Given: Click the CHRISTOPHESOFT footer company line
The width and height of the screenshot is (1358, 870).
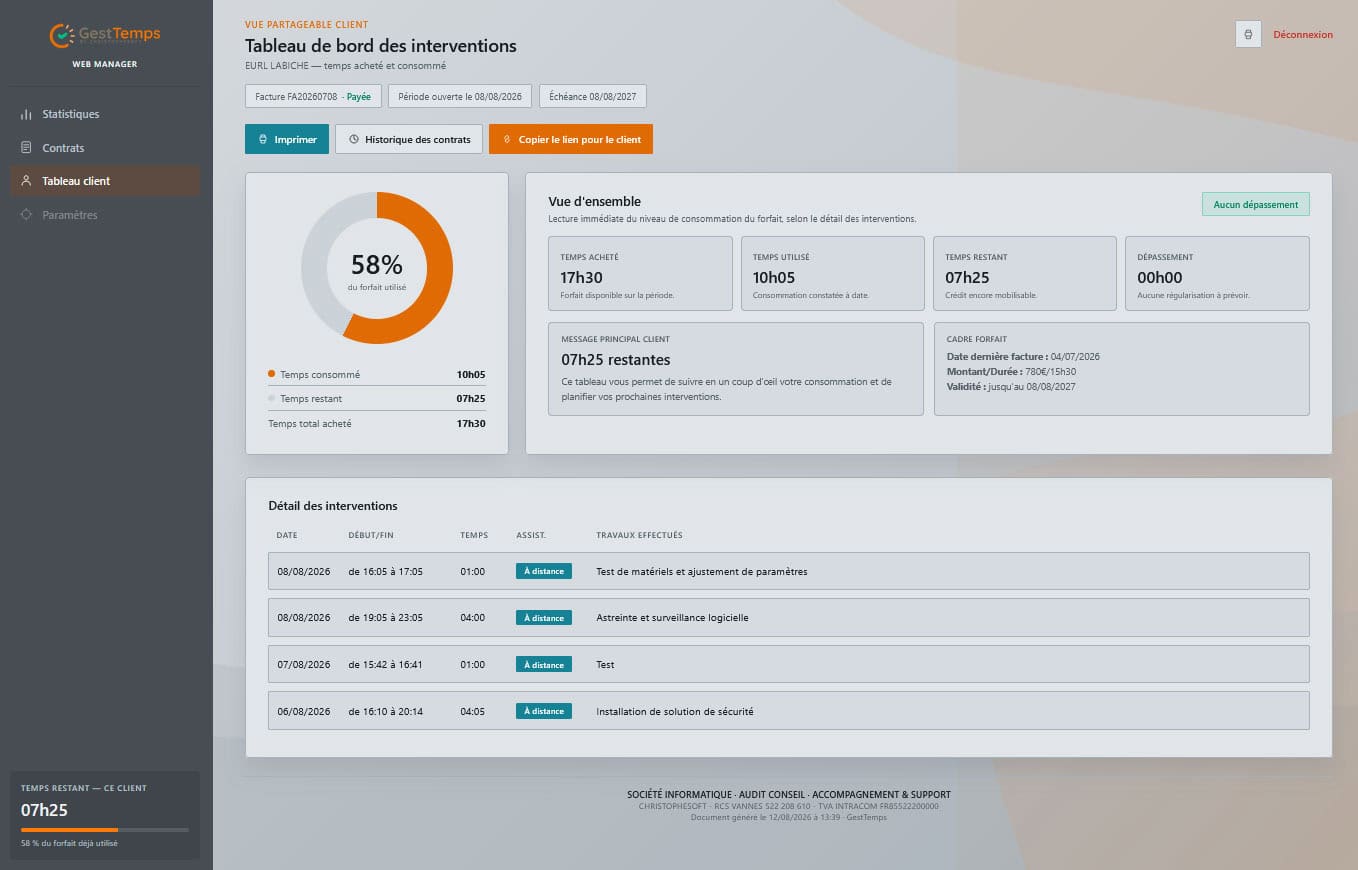Looking at the screenshot, I should pos(789,806).
